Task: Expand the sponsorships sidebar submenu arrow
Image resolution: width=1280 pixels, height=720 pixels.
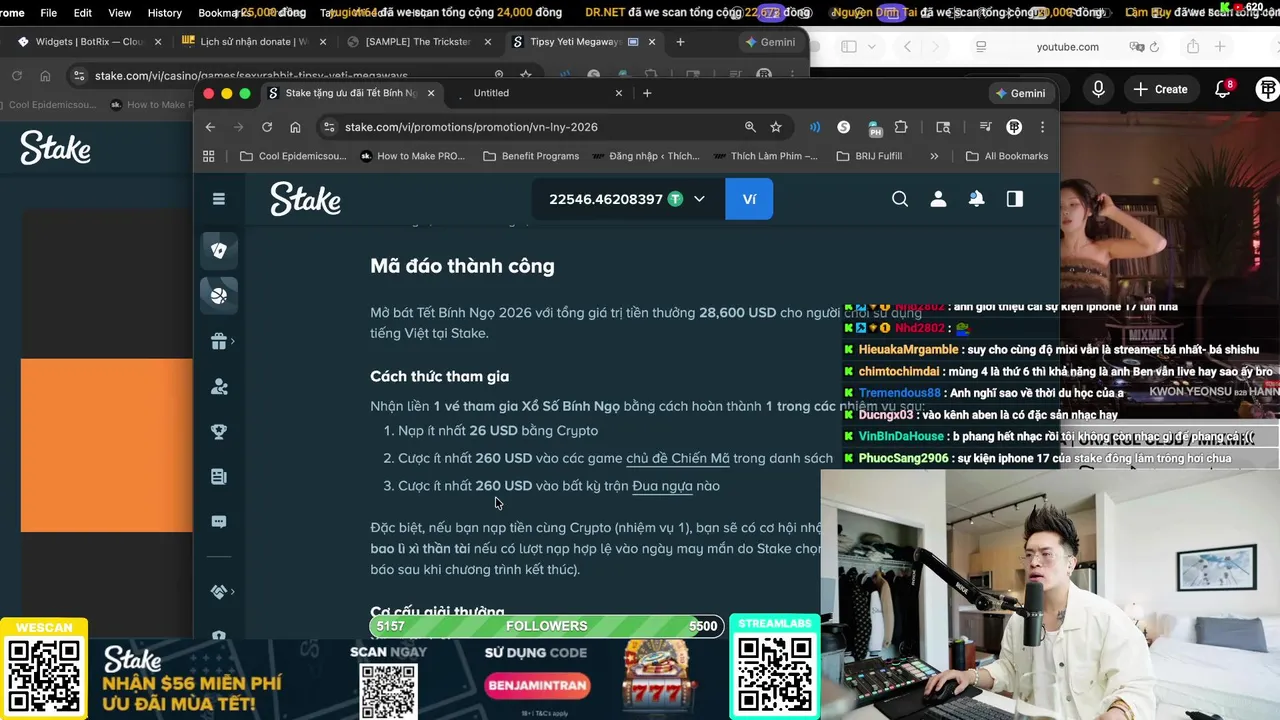Action: point(233,592)
